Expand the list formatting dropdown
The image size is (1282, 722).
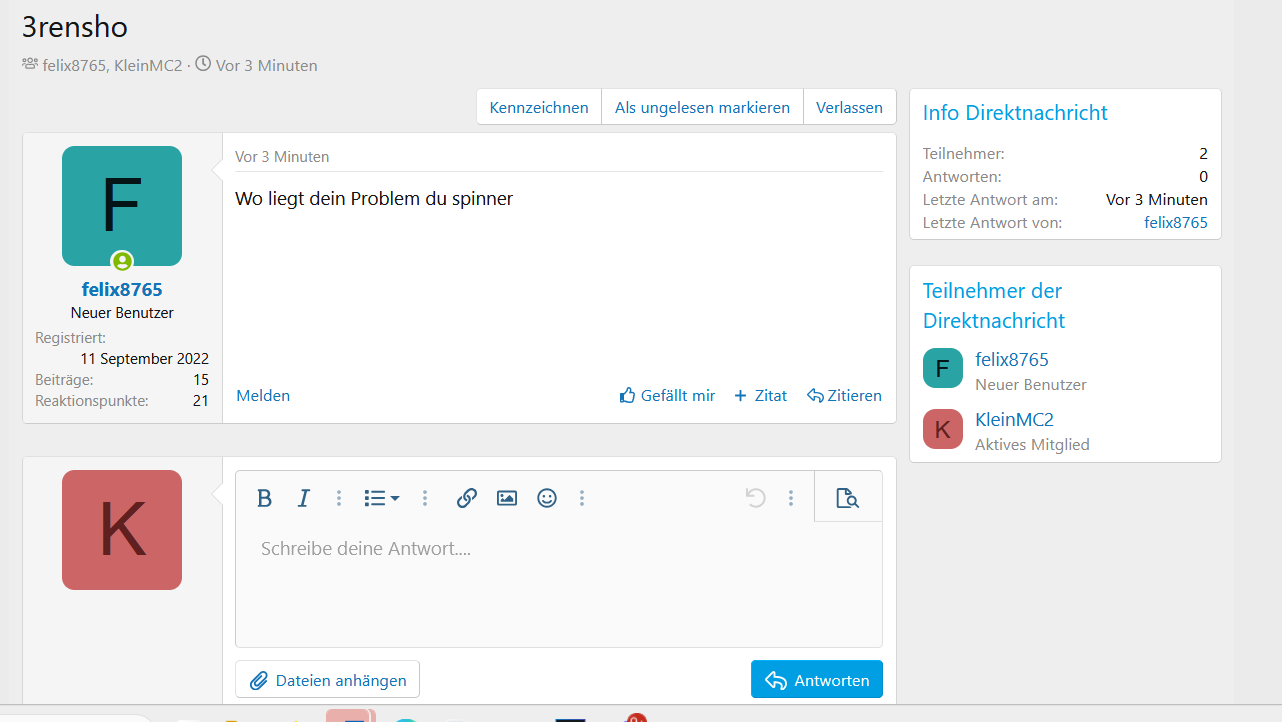tap(381, 498)
